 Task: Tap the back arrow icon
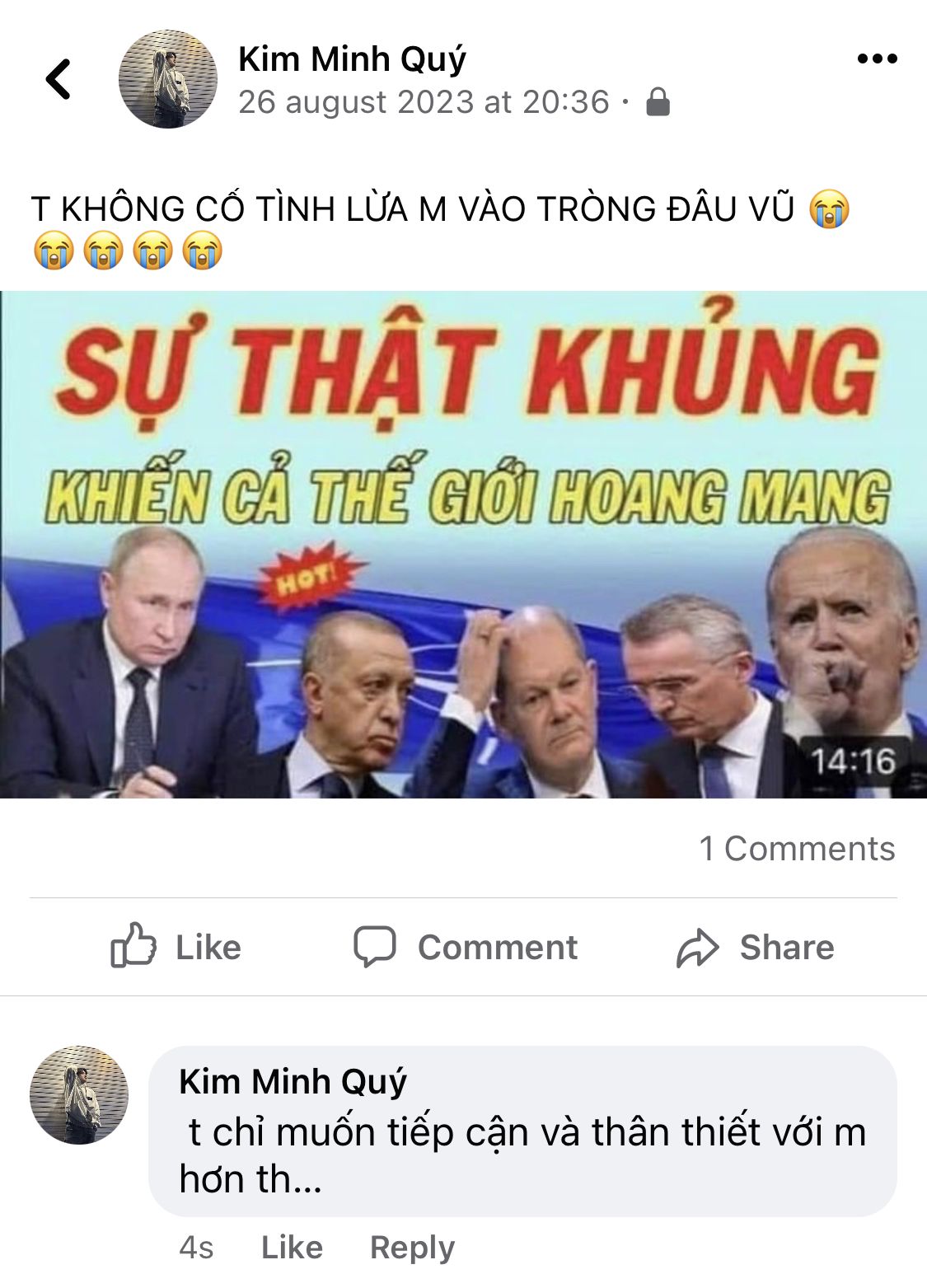[58, 79]
